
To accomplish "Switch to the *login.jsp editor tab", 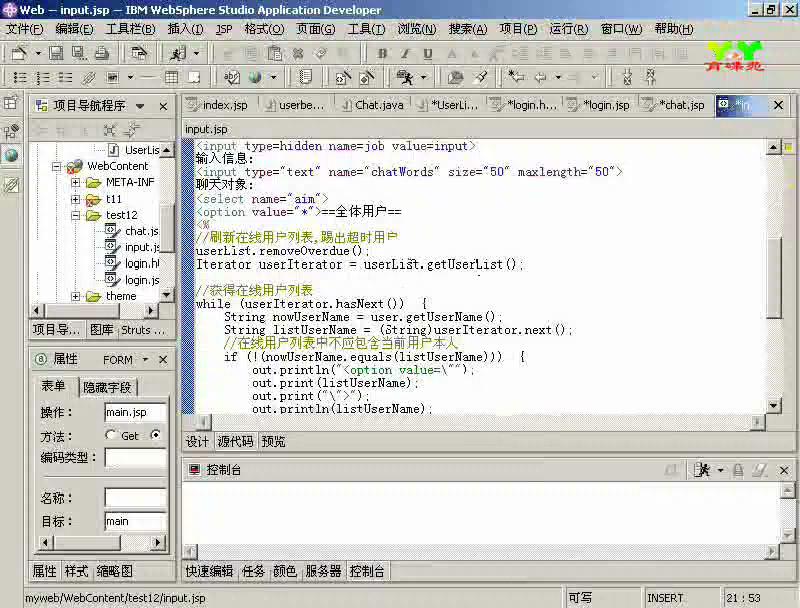I will pyautogui.click(x=600, y=105).
